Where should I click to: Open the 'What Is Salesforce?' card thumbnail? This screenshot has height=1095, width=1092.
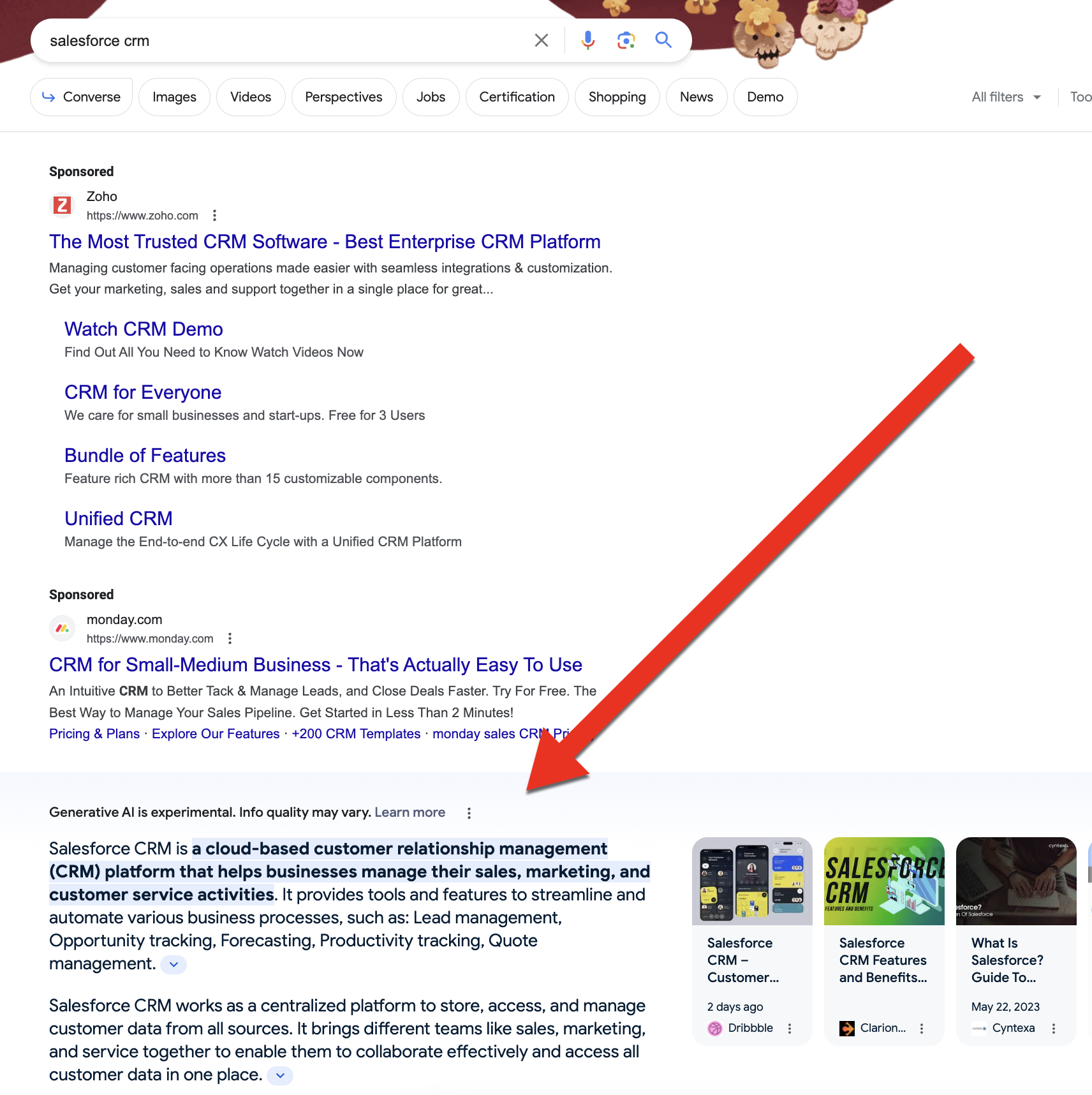[1016, 881]
